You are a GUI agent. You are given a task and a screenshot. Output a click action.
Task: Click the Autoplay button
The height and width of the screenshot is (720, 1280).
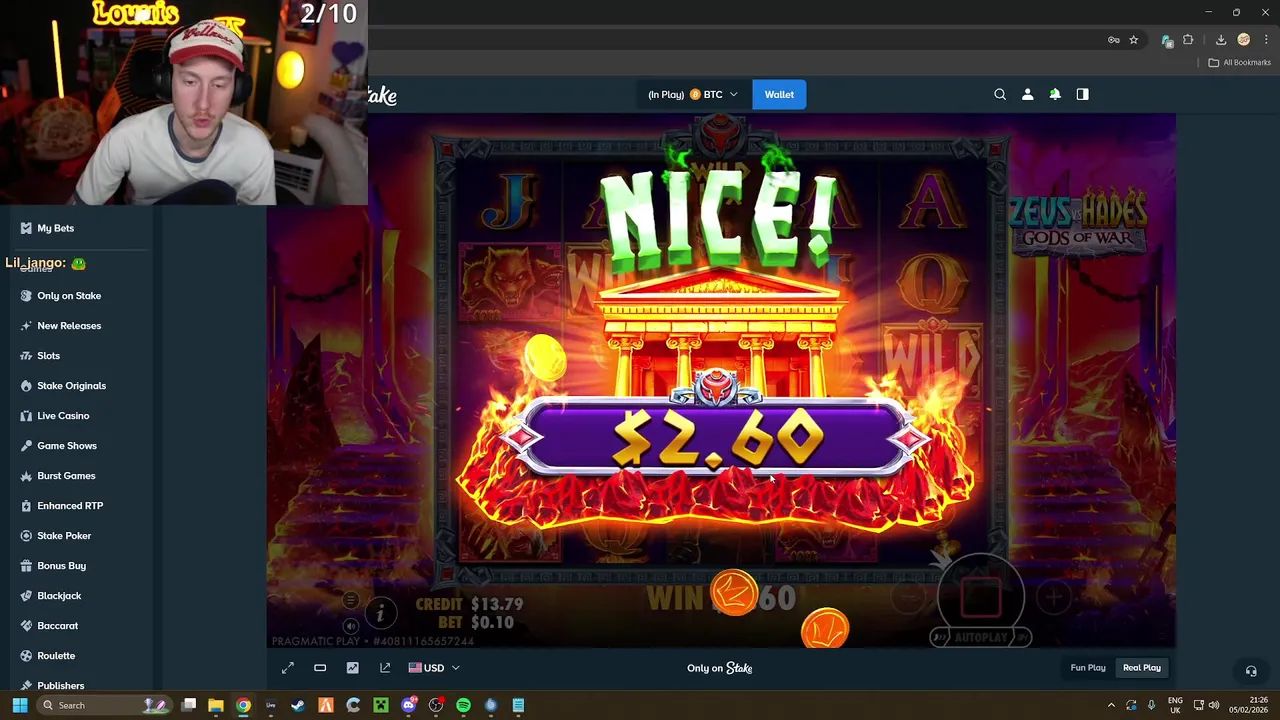(x=981, y=637)
